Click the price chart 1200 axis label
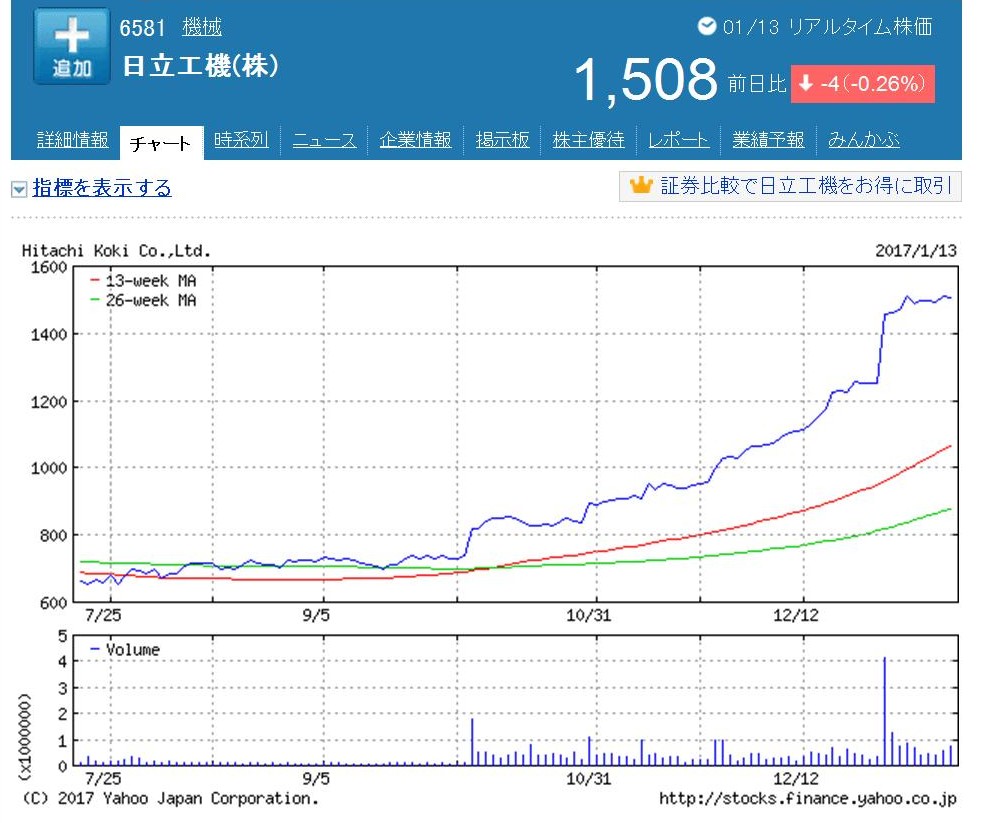 [x=49, y=402]
